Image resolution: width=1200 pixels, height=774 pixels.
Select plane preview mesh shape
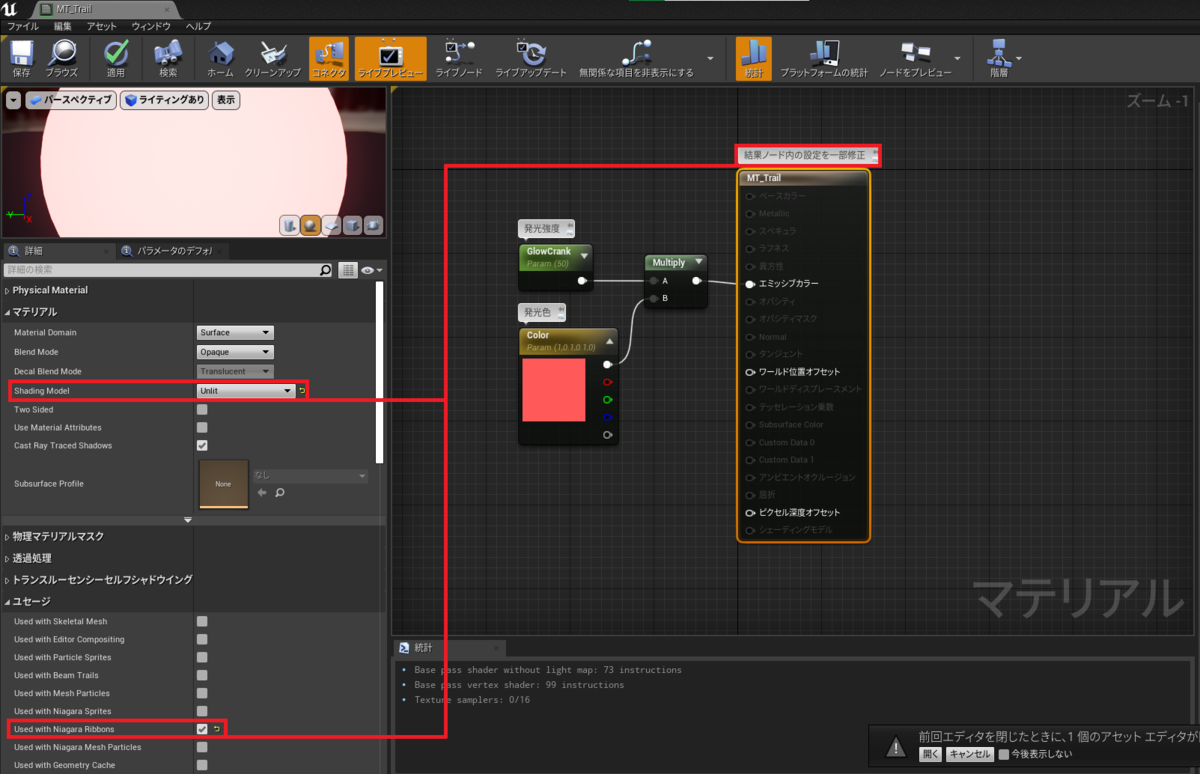(x=331, y=226)
